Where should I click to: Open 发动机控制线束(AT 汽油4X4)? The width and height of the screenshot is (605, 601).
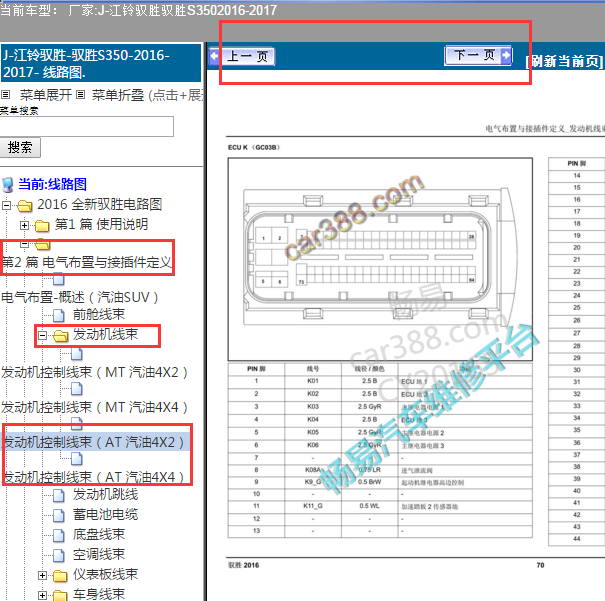click(x=95, y=478)
